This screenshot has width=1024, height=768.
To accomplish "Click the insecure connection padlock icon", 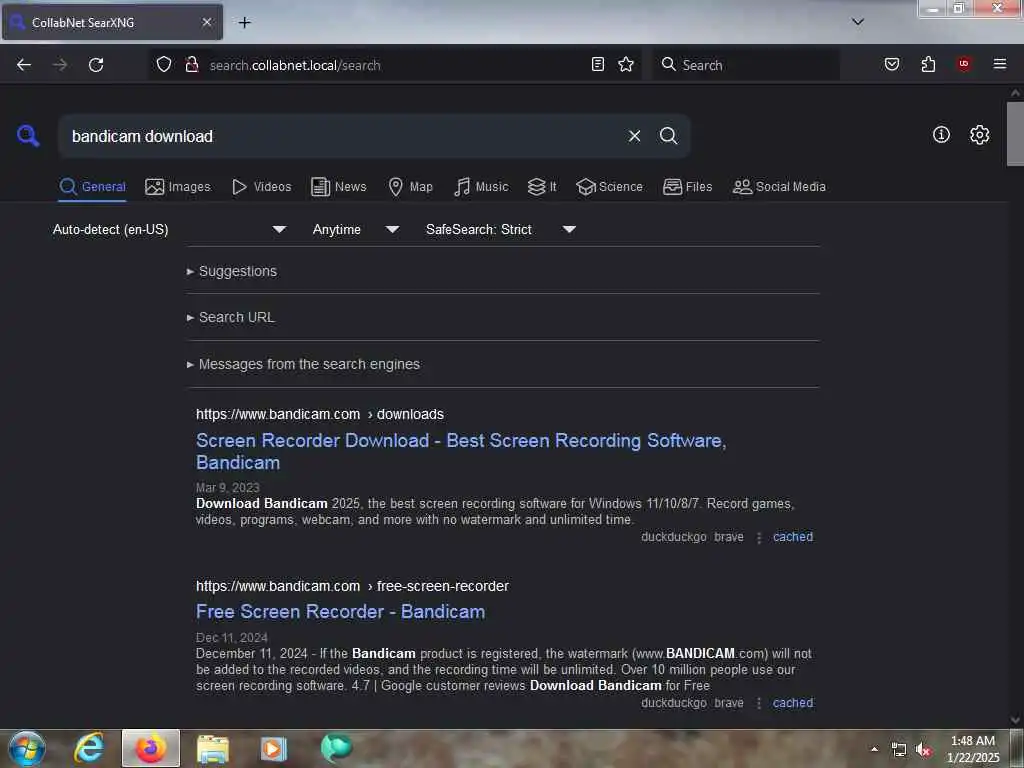I will pyautogui.click(x=191, y=64).
